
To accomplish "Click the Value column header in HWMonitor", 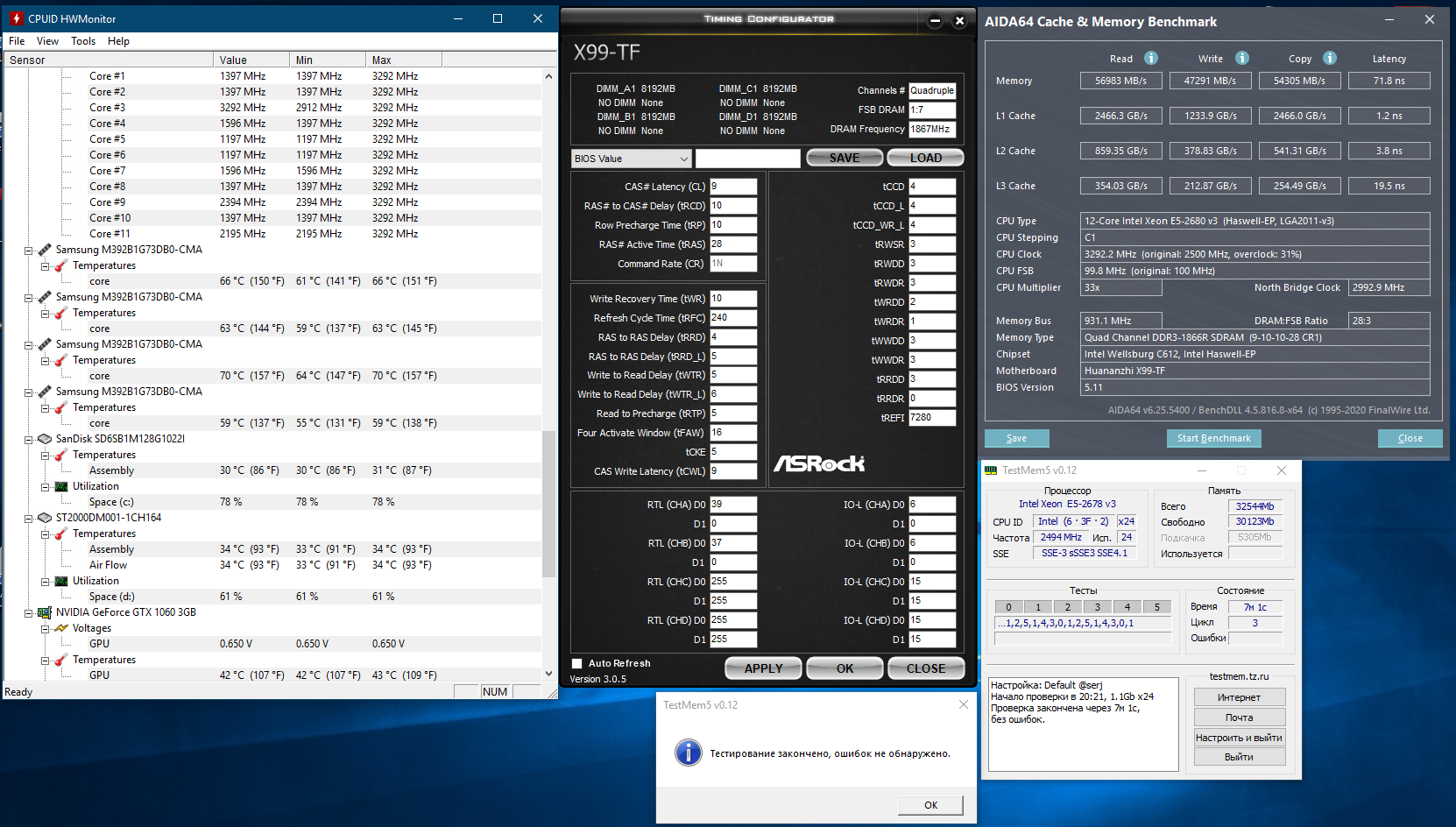I will click(251, 60).
